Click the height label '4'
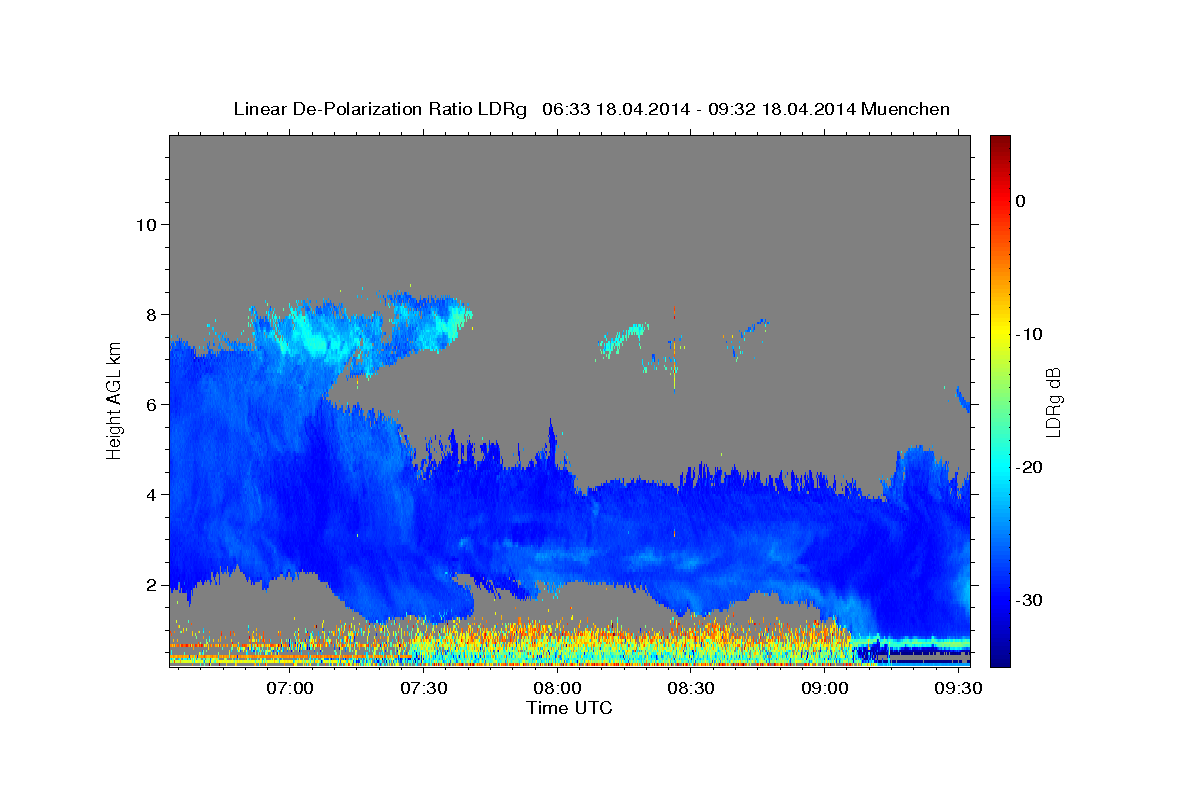 (x=149, y=495)
